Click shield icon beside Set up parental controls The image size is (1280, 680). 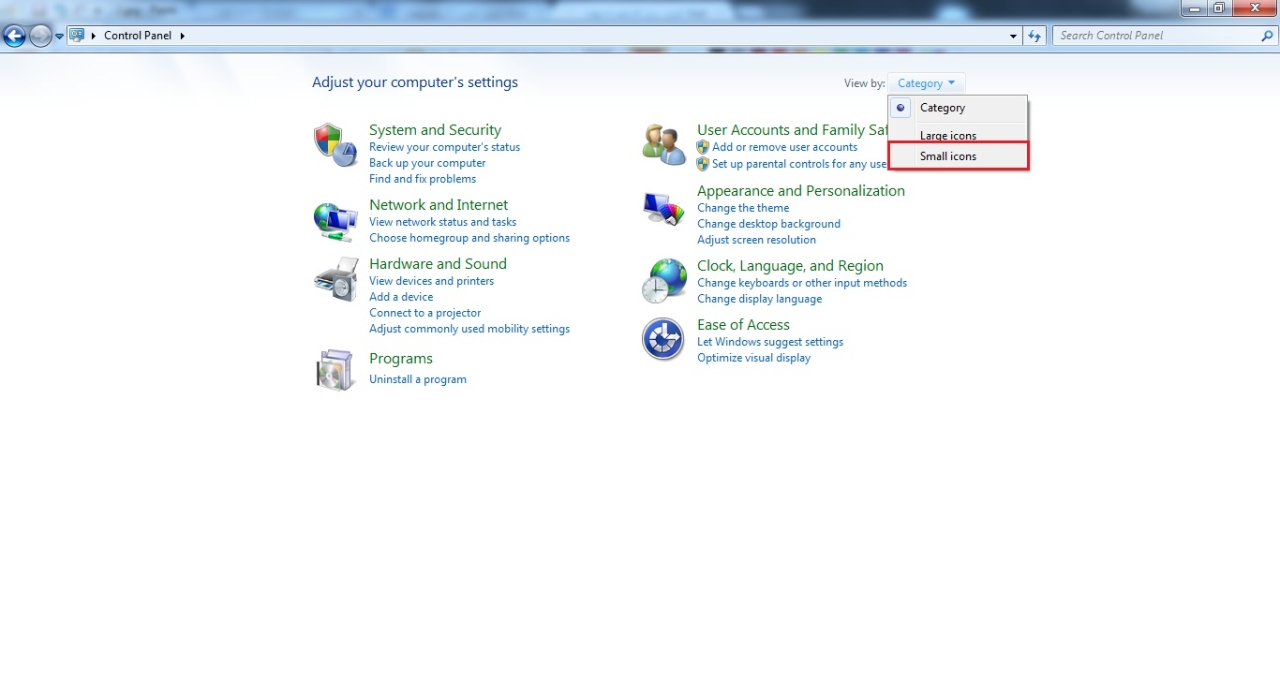703,164
